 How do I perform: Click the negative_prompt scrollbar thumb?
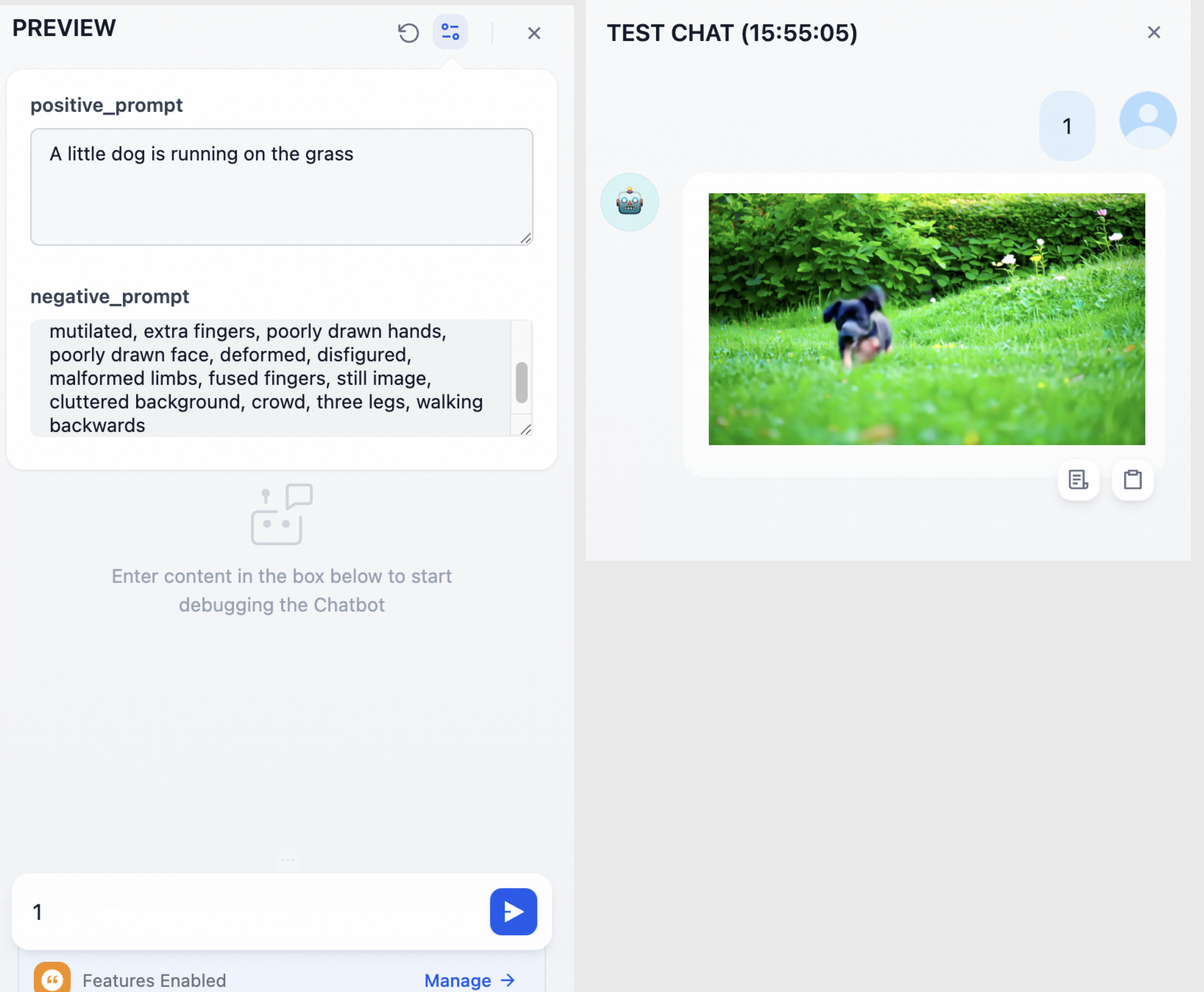tap(521, 382)
